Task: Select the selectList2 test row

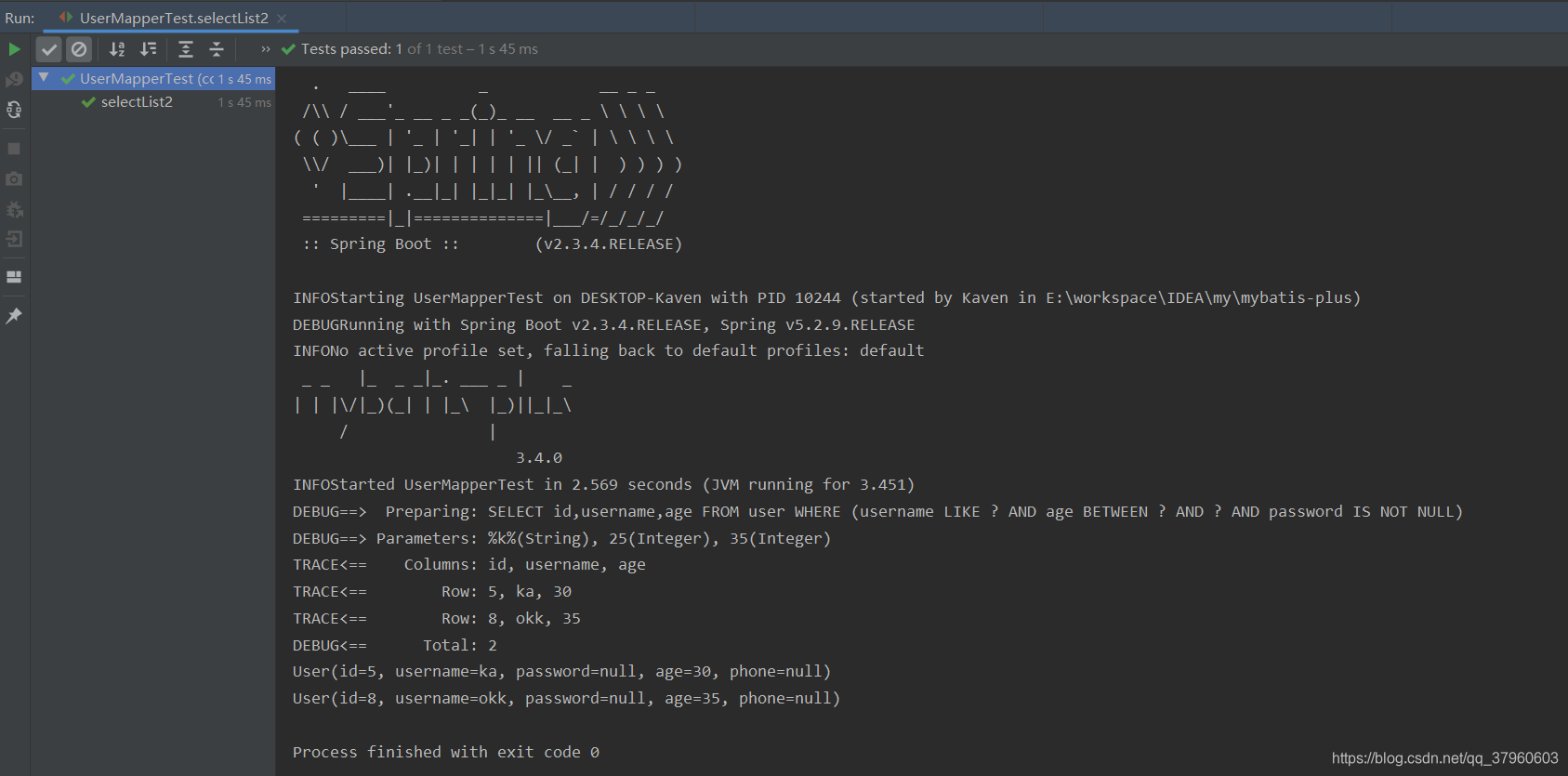Action: point(153,102)
